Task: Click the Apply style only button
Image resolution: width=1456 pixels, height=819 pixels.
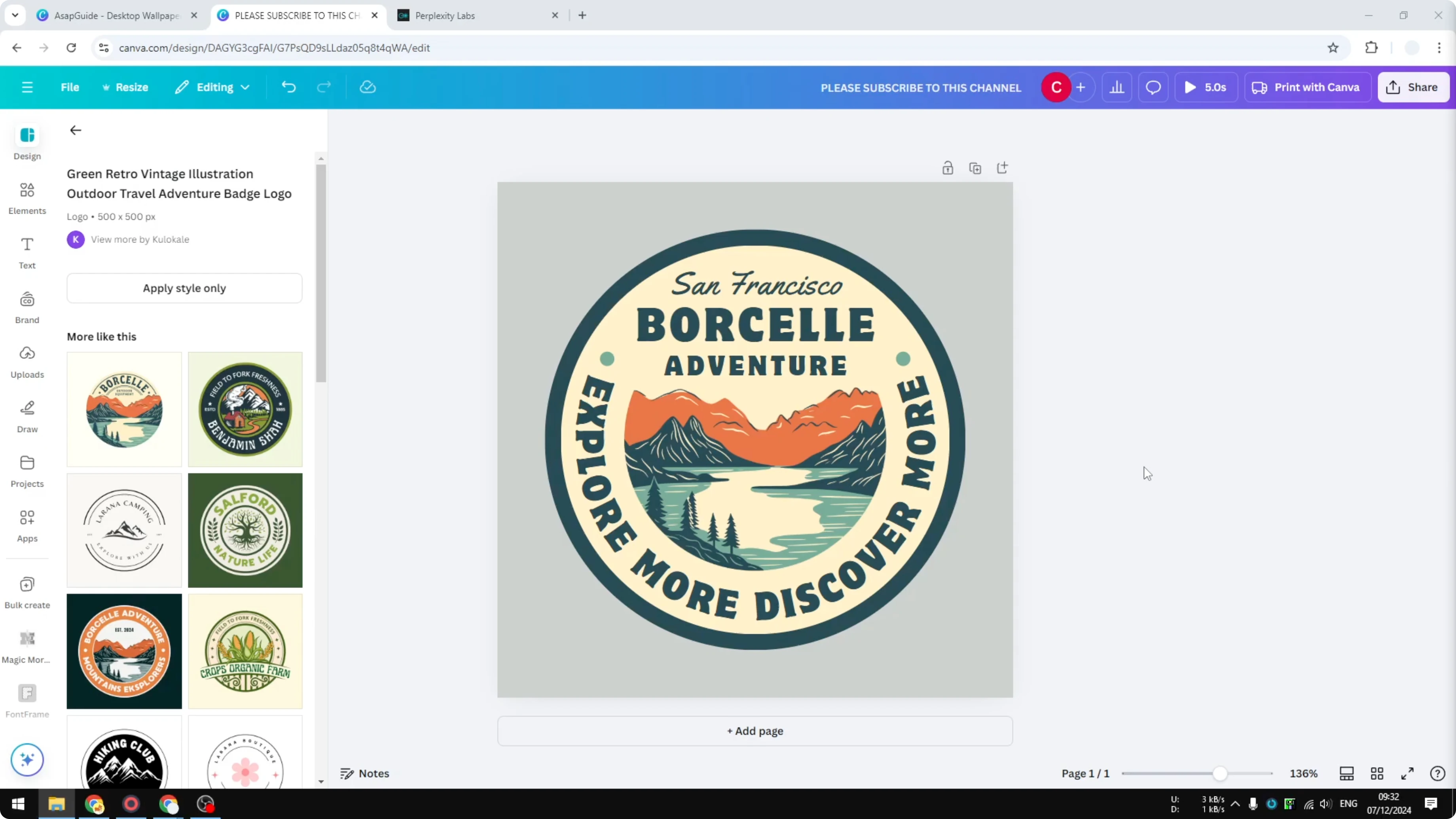Action: pyautogui.click(x=184, y=288)
